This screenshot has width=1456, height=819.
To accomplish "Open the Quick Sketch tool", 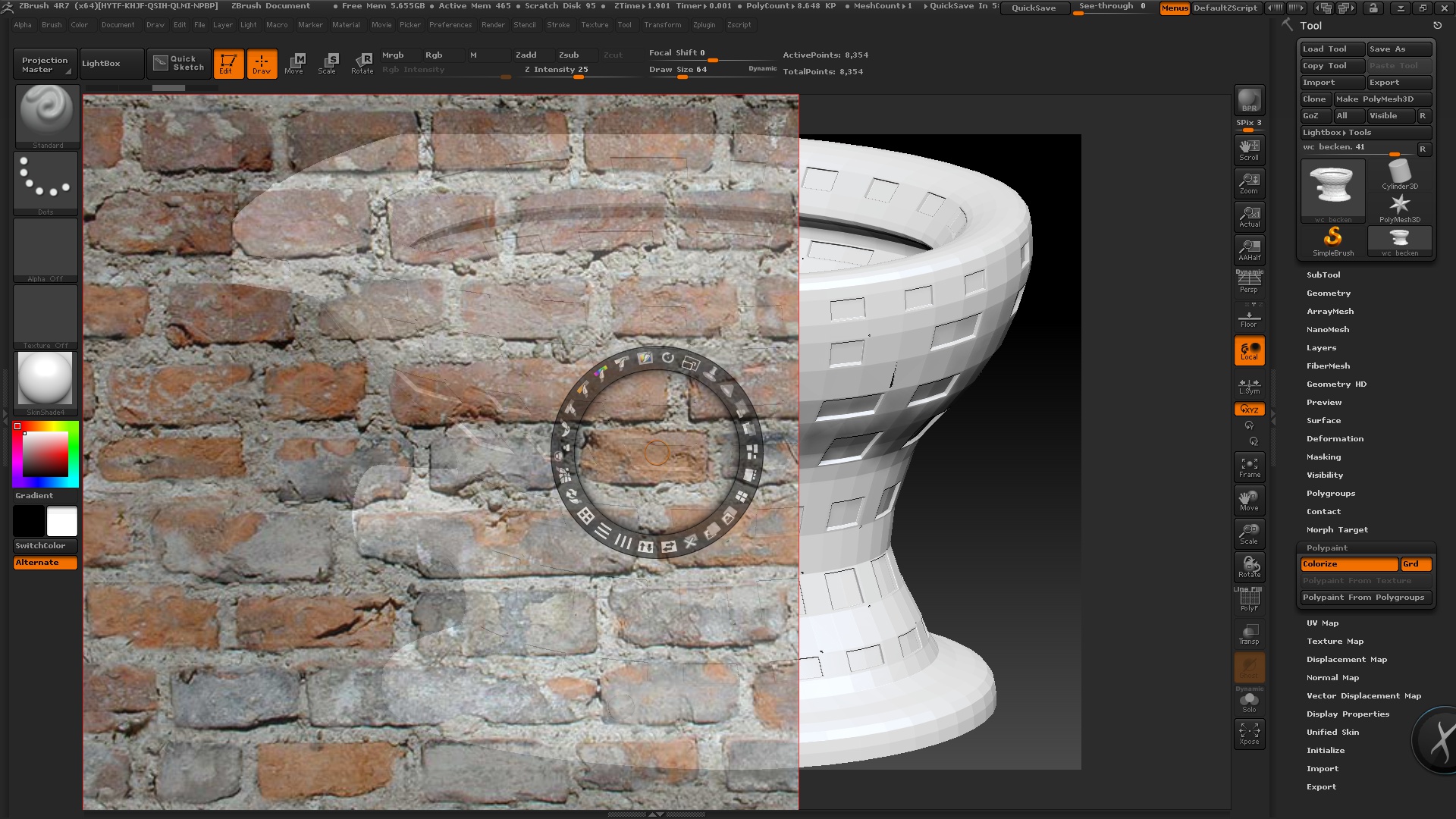I will [x=180, y=63].
